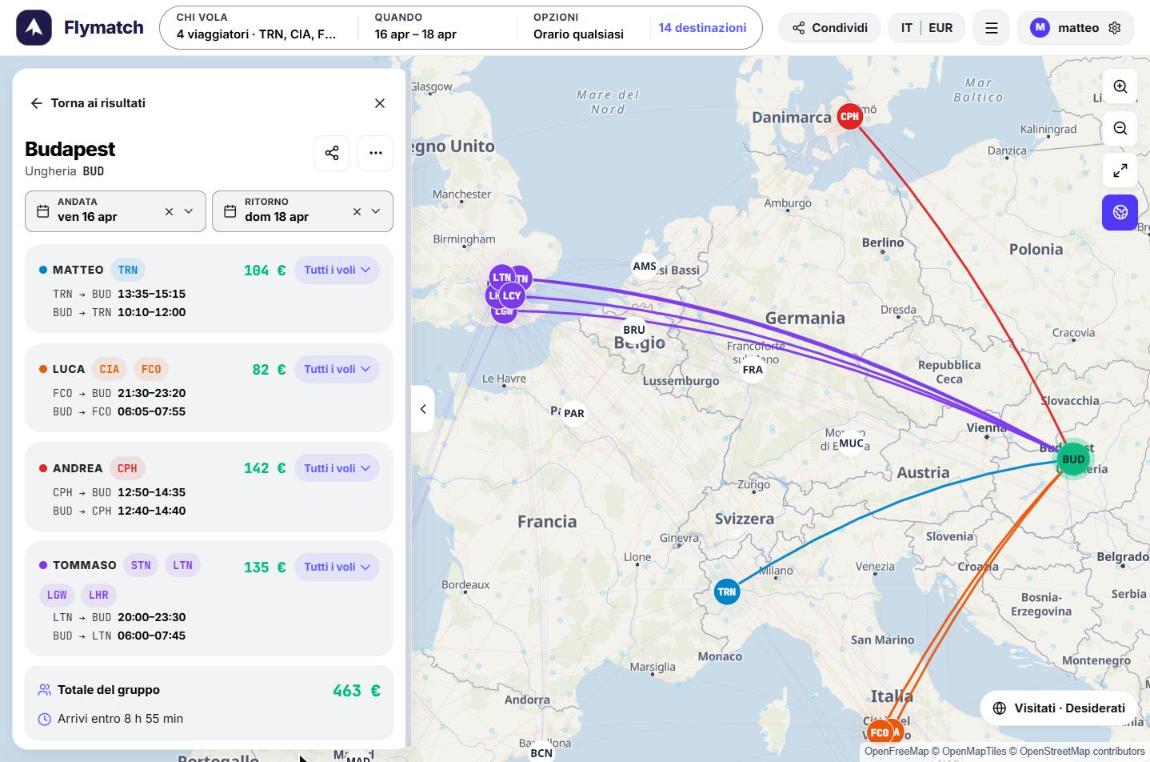This screenshot has width=1150, height=762.
Task: Click Arrivi entro 8 h 55 min
Action: coord(120,719)
